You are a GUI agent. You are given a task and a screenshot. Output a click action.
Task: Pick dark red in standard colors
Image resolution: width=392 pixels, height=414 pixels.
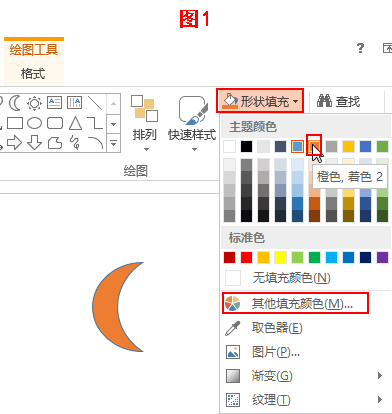(x=229, y=257)
